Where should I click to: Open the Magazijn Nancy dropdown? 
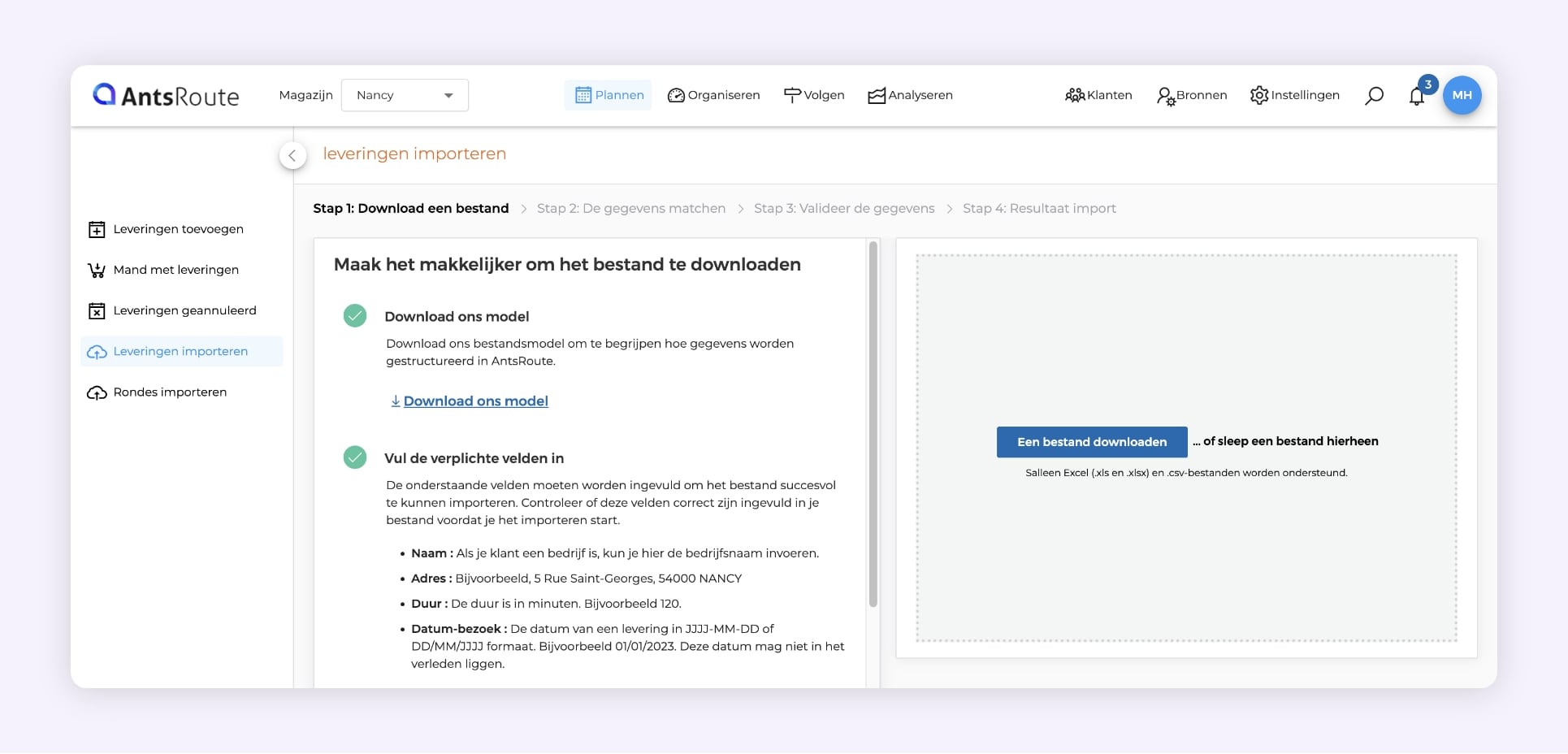405,95
